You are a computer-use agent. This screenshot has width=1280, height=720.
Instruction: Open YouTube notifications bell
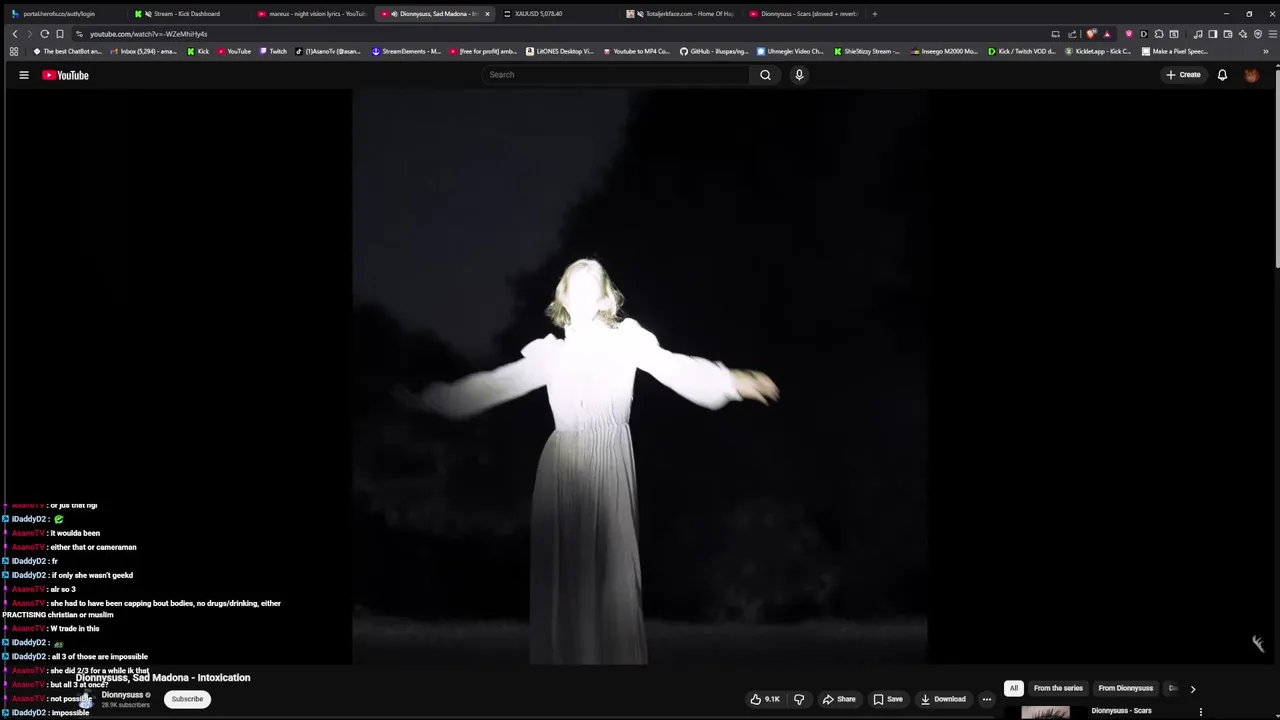pyautogui.click(x=1222, y=75)
